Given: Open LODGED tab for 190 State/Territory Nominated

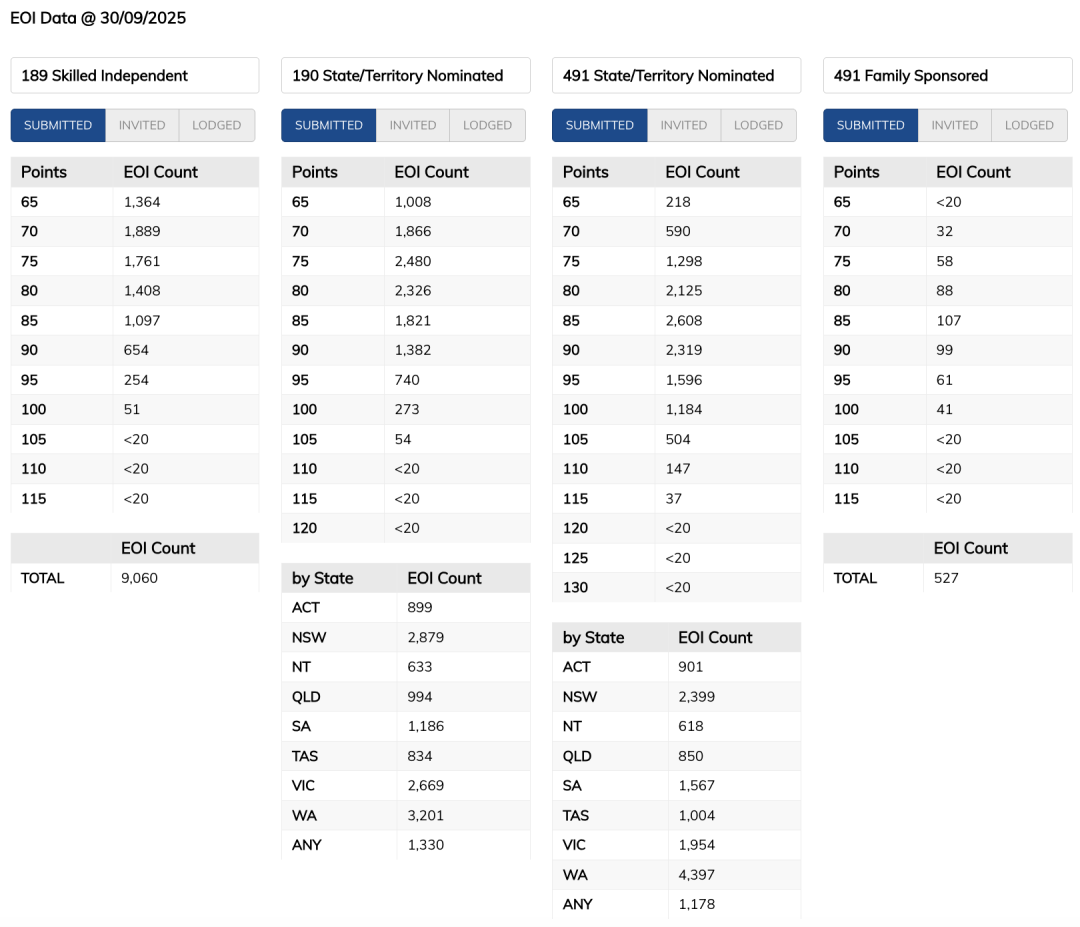Looking at the screenshot, I should coord(488,125).
